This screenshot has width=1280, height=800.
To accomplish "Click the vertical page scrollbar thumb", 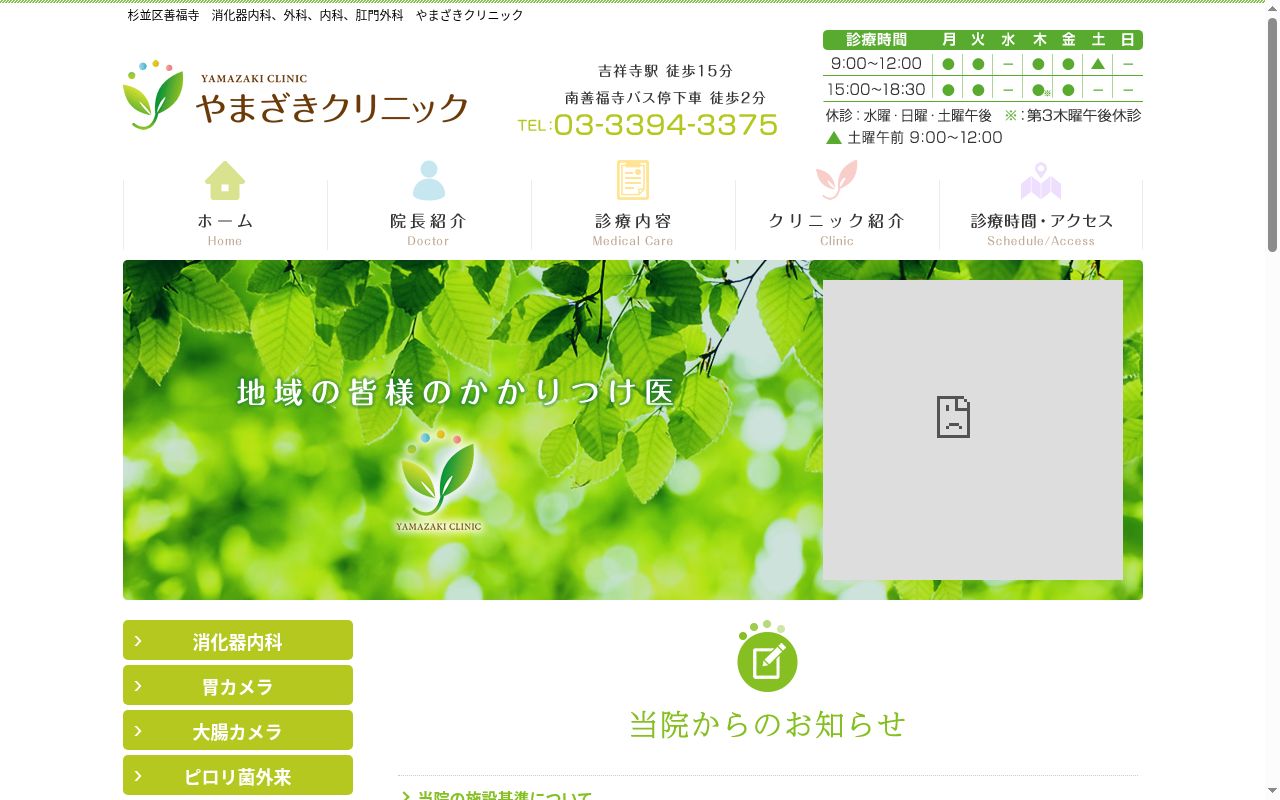I will tap(1272, 135).
